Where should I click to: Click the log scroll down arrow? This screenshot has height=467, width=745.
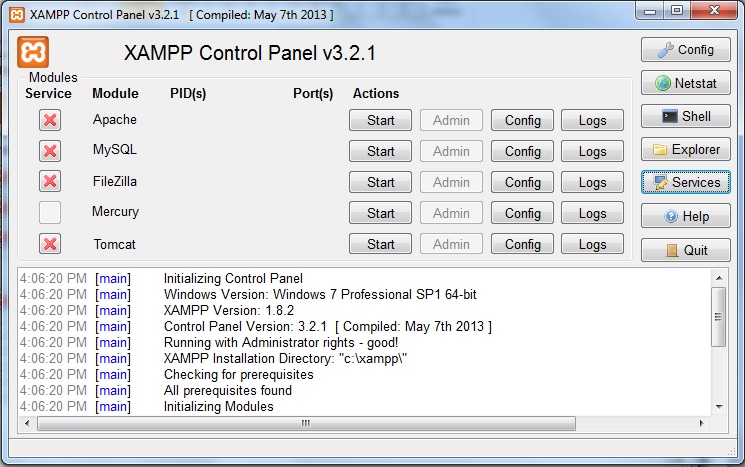[x=719, y=407]
